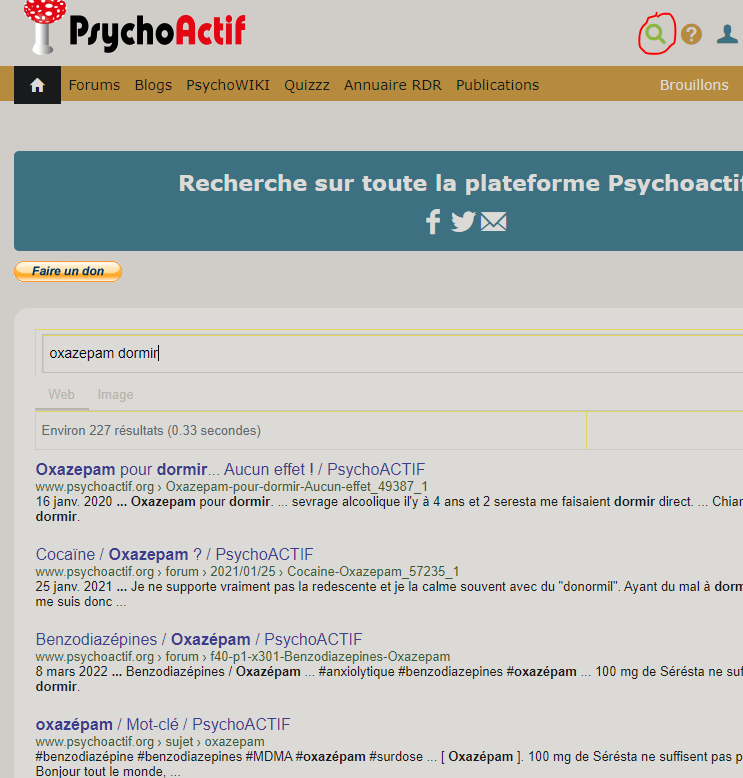The width and height of the screenshot is (743, 778).
Task: Open the Blogs menu item
Action: coord(153,85)
